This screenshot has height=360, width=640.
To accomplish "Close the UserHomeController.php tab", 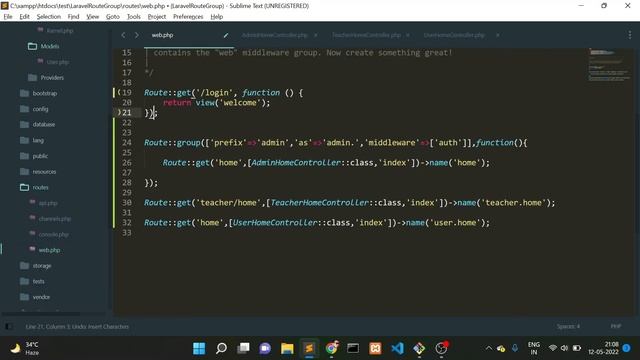I will [498, 35].
